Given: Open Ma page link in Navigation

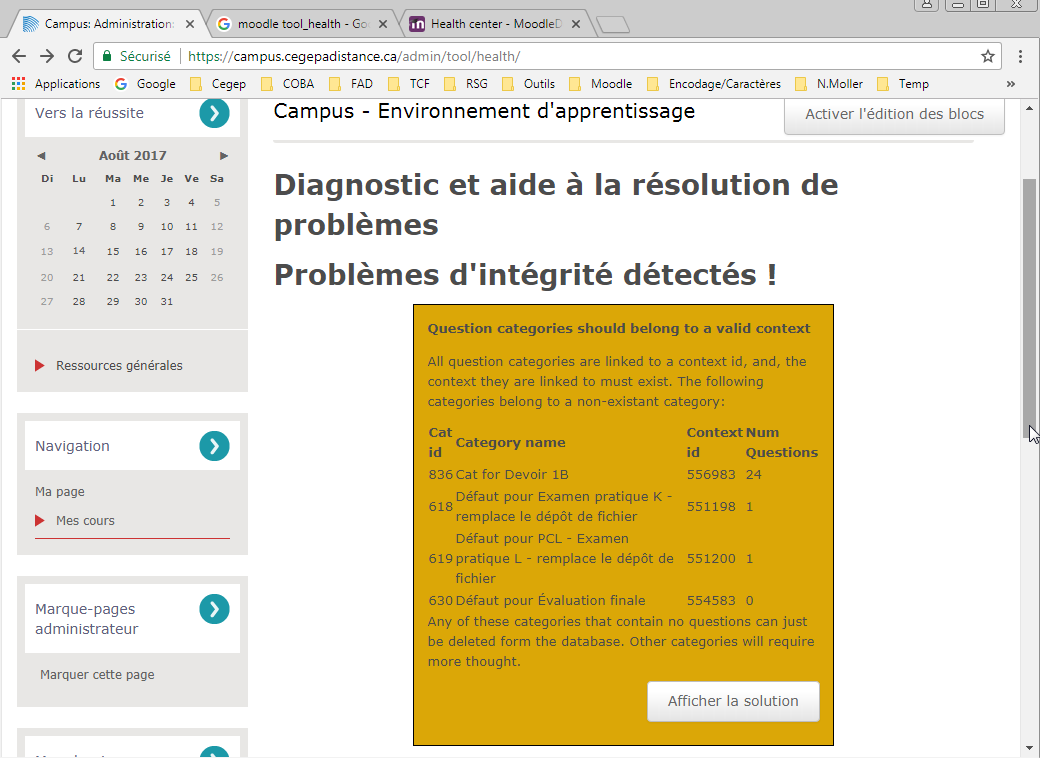Looking at the screenshot, I should pyautogui.click(x=60, y=492).
